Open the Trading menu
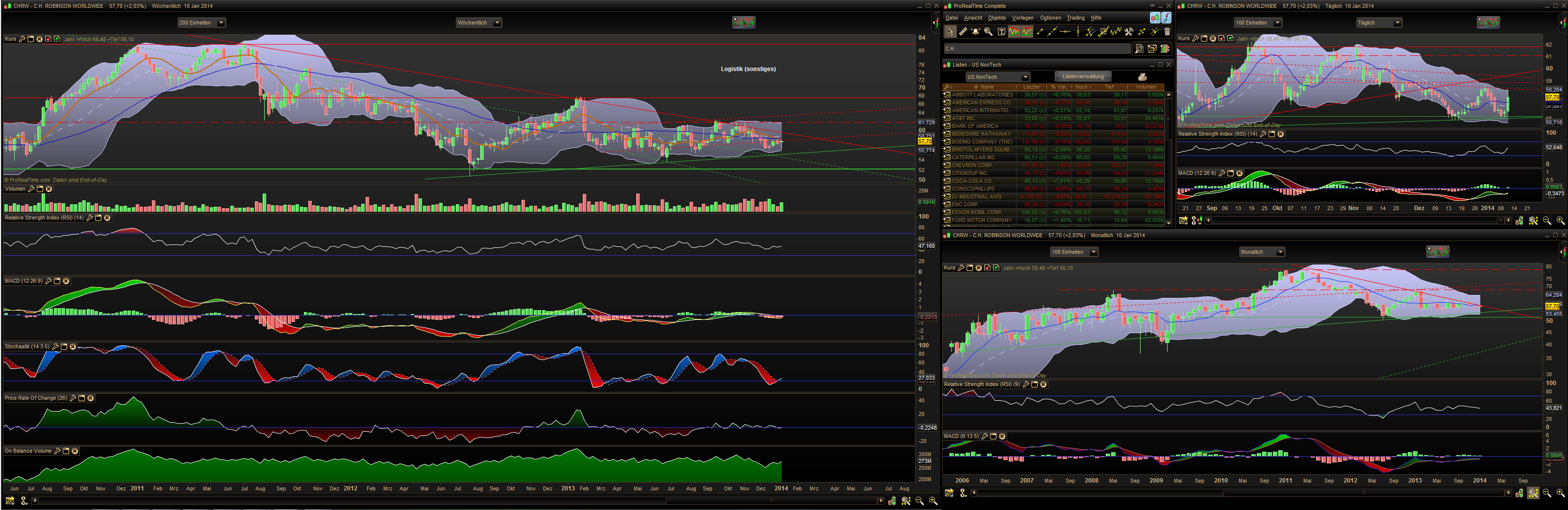Viewport: 1568px width, 510px height. [1075, 18]
